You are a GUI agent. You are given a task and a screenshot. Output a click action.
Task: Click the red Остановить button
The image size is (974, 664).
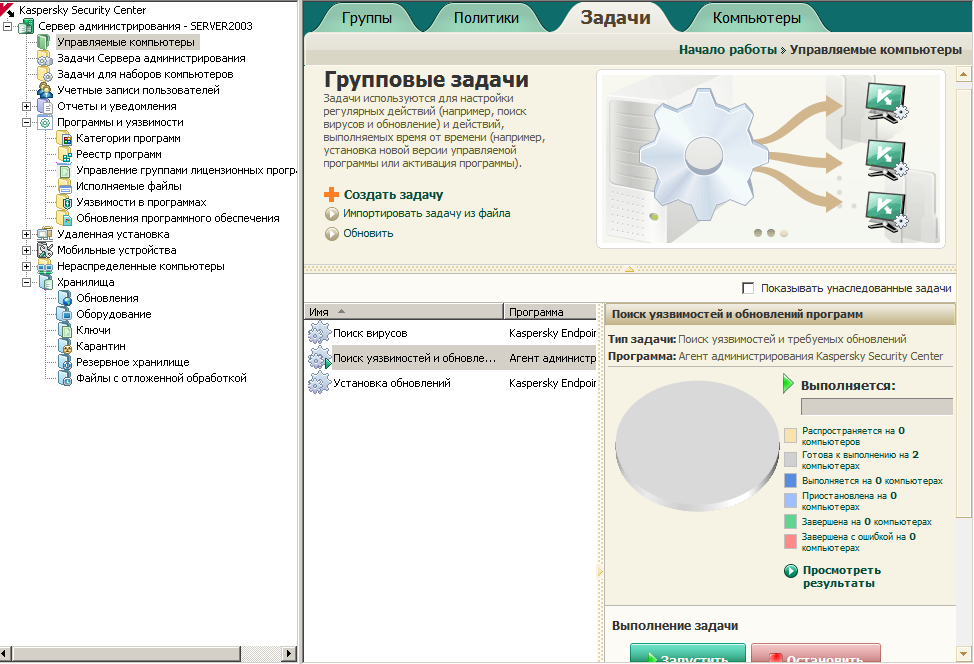[816, 653]
